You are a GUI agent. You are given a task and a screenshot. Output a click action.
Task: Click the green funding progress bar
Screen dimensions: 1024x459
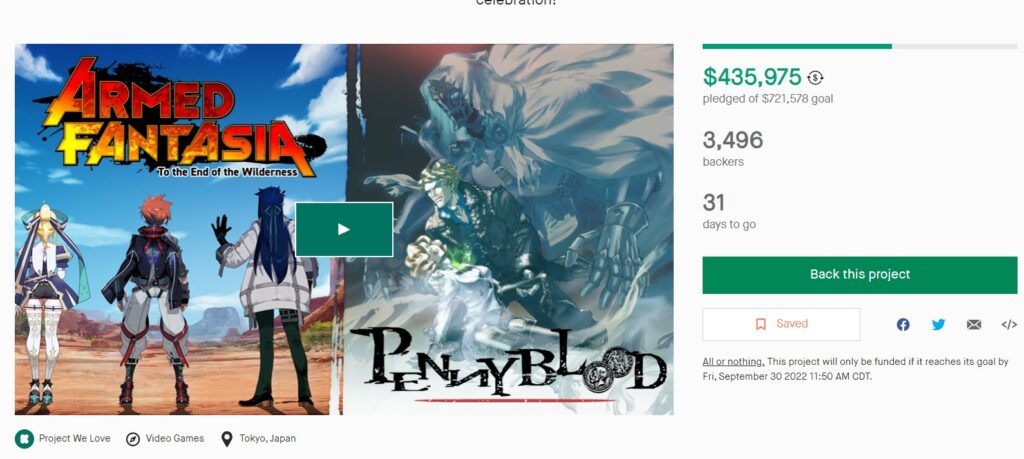click(797, 46)
